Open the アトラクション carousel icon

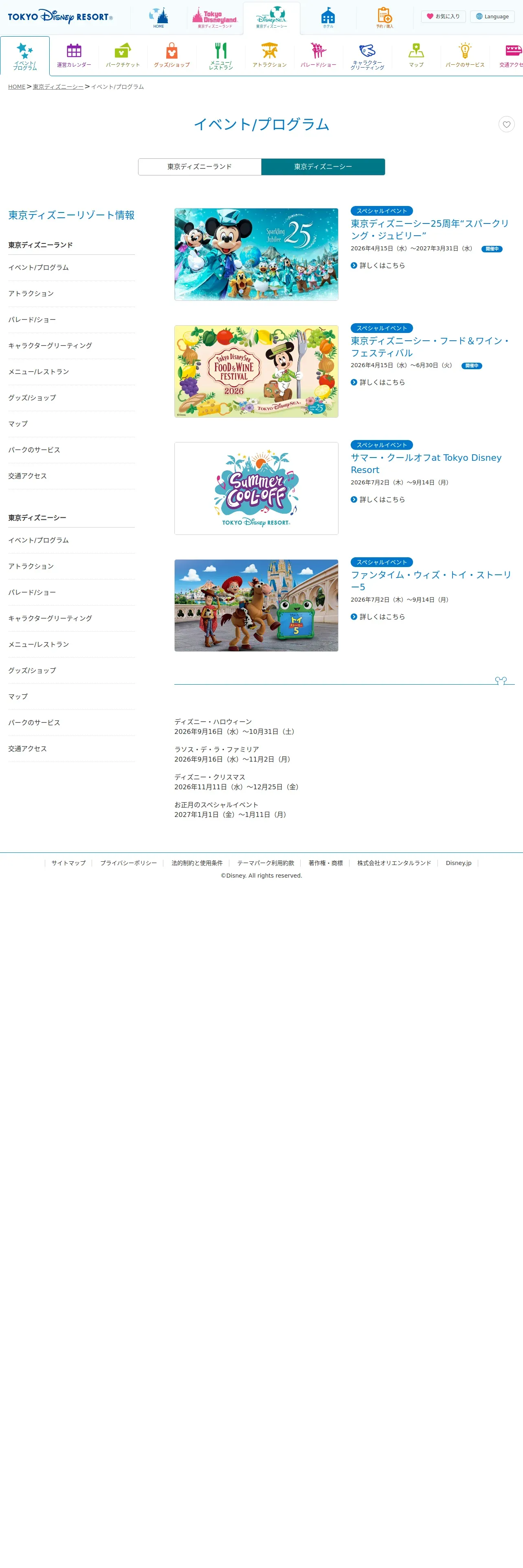point(270,56)
